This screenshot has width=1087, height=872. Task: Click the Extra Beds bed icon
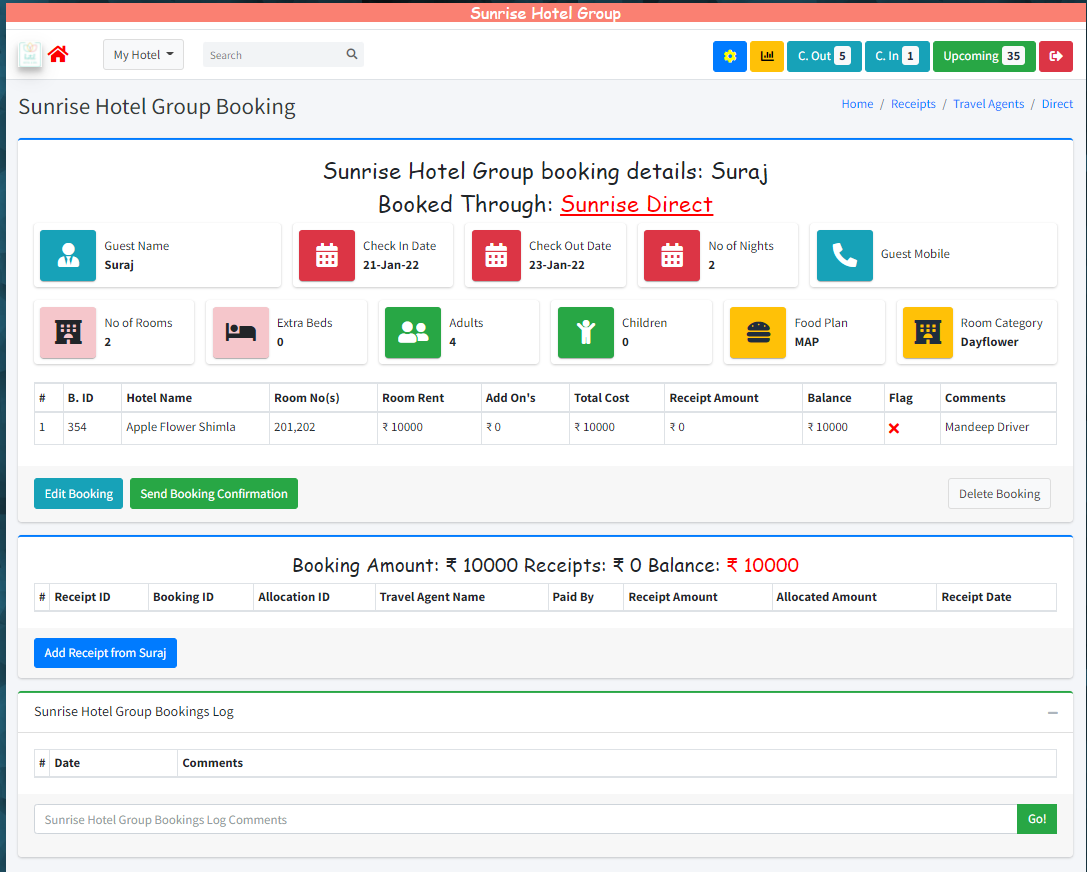click(x=241, y=333)
